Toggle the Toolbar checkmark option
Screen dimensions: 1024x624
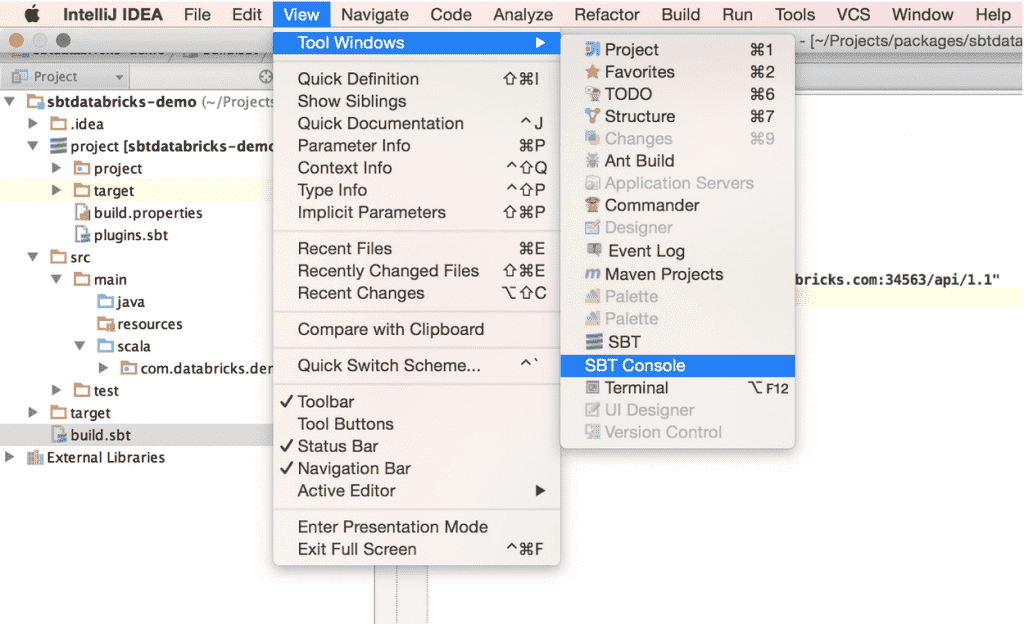tap(326, 402)
